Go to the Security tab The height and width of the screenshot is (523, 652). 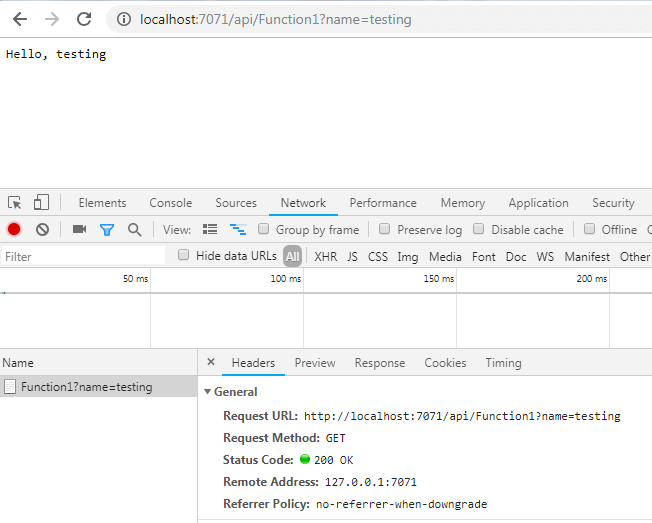(613, 203)
